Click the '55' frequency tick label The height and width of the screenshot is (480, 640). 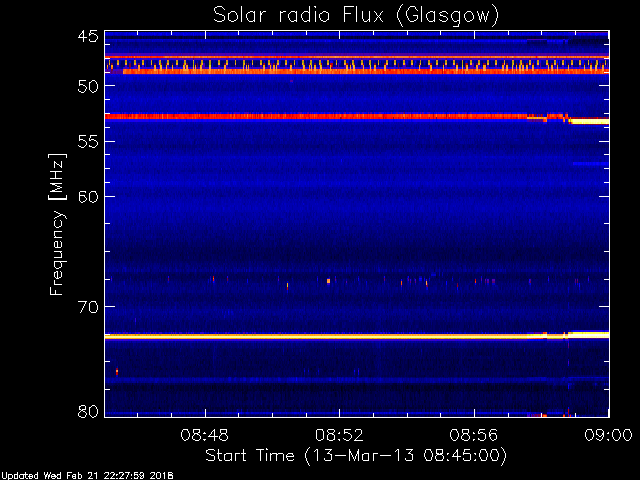(88, 142)
